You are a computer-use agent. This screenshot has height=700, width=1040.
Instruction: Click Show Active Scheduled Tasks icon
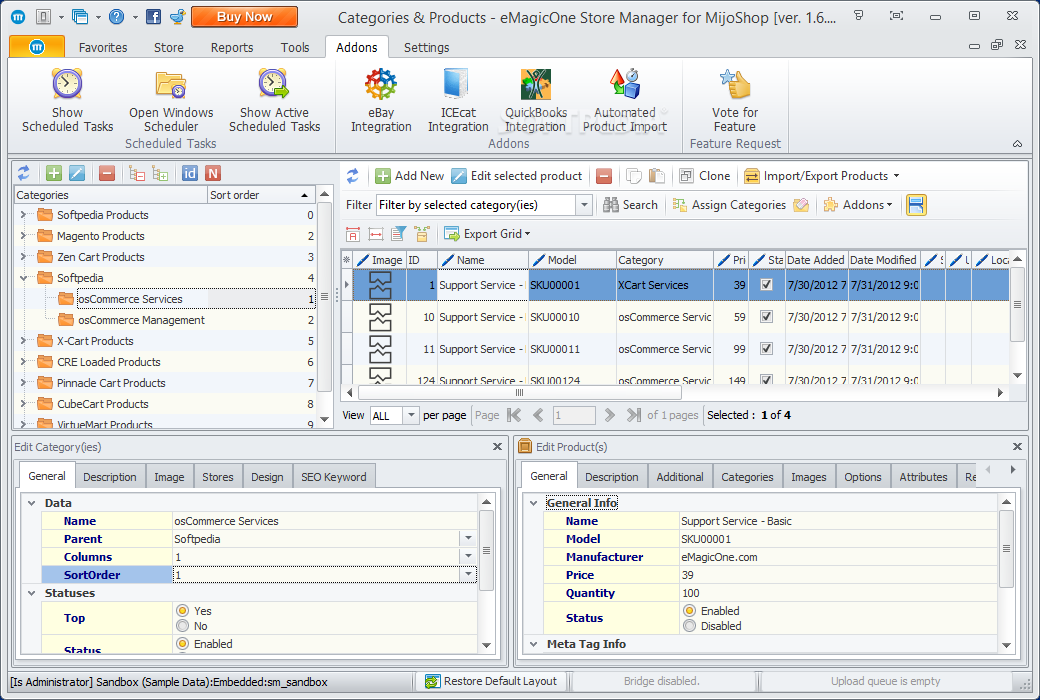tap(273, 85)
